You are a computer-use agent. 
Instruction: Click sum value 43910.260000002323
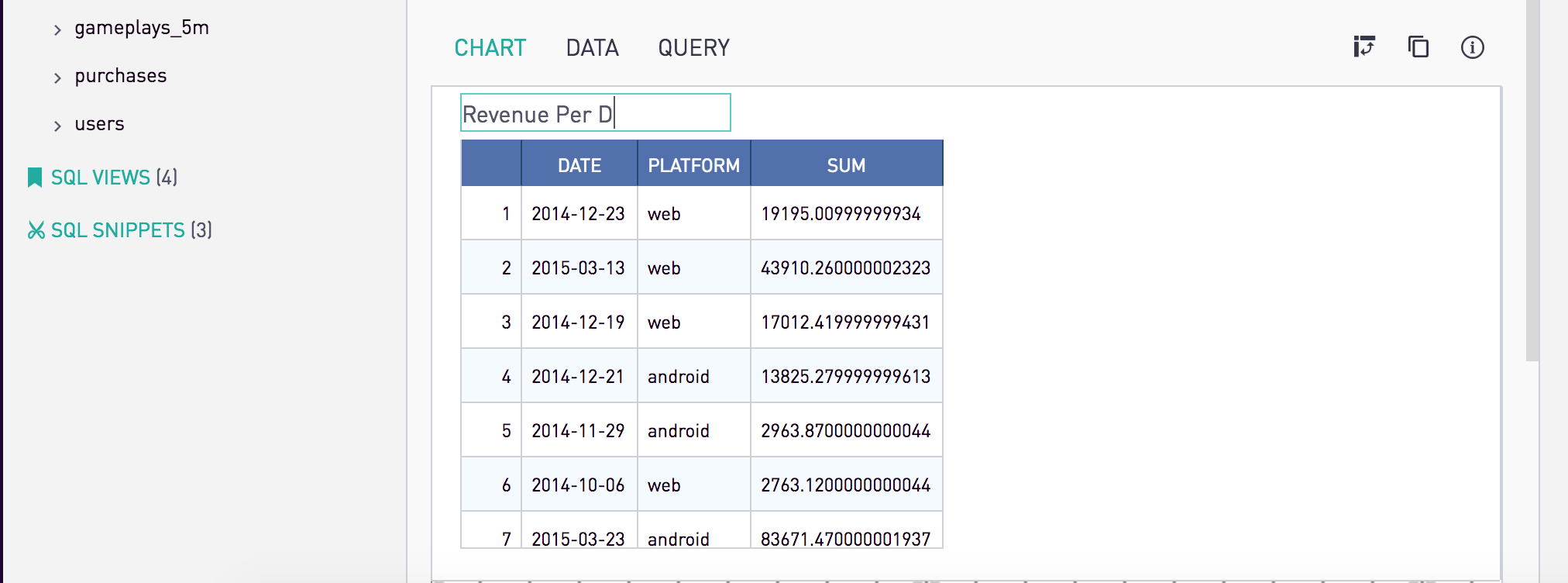(x=846, y=267)
